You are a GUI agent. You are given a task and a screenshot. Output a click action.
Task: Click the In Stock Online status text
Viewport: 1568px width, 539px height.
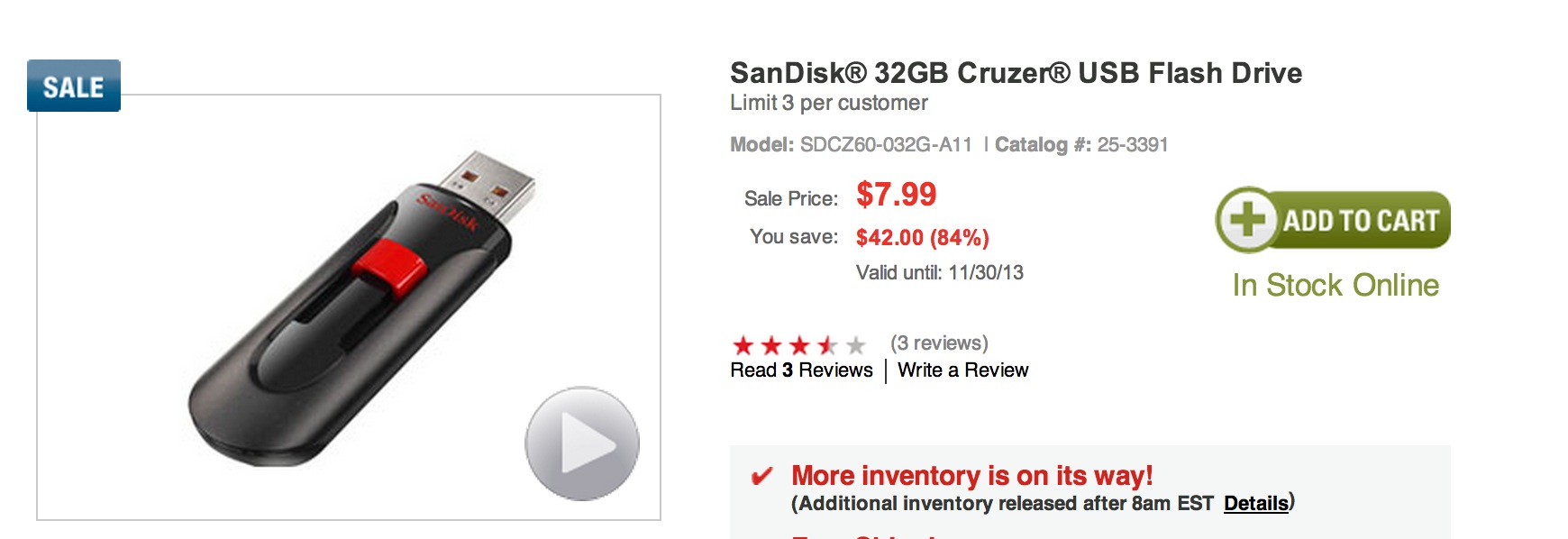click(x=1336, y=286)
